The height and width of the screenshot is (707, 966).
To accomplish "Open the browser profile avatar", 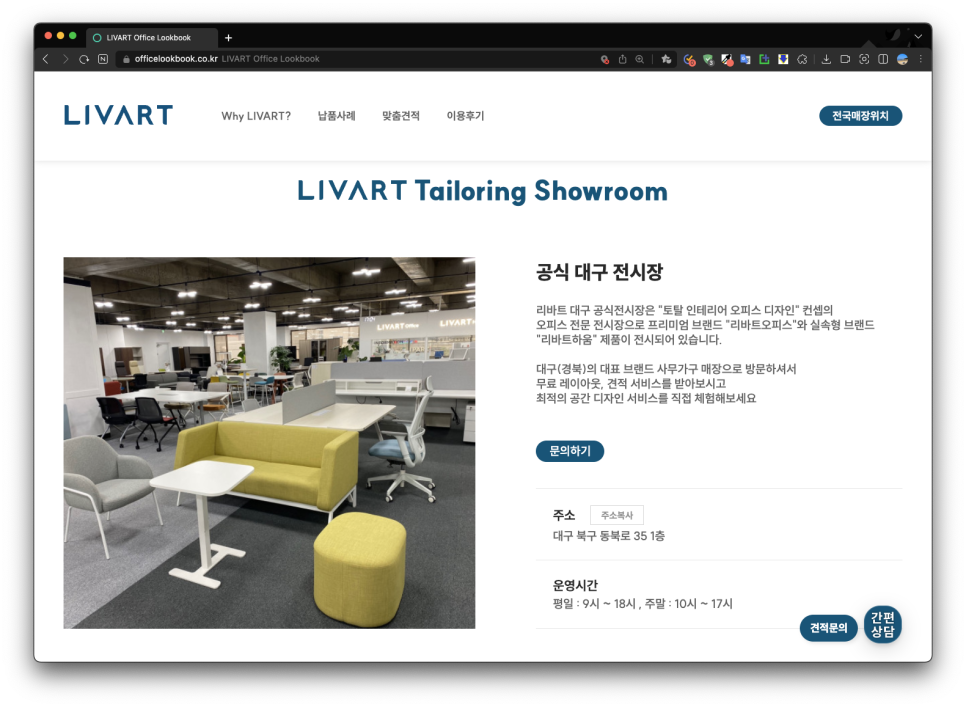I will click(903, 59).
